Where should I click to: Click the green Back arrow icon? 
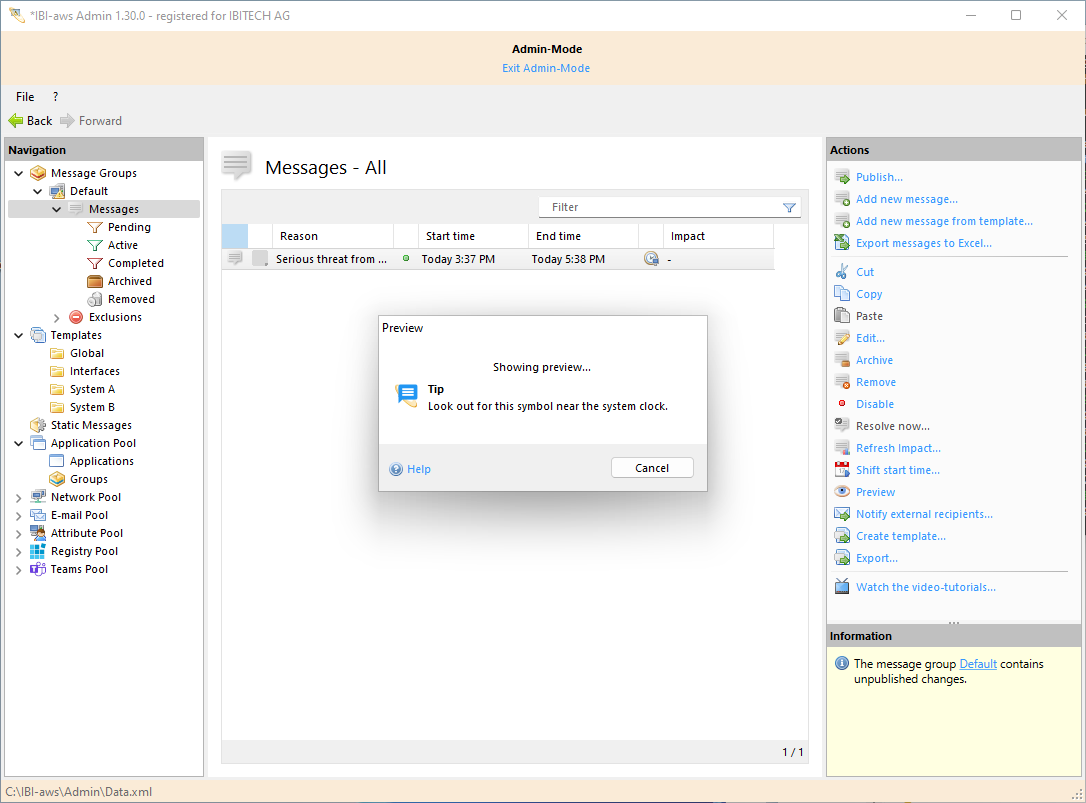(x=16, y=121)
